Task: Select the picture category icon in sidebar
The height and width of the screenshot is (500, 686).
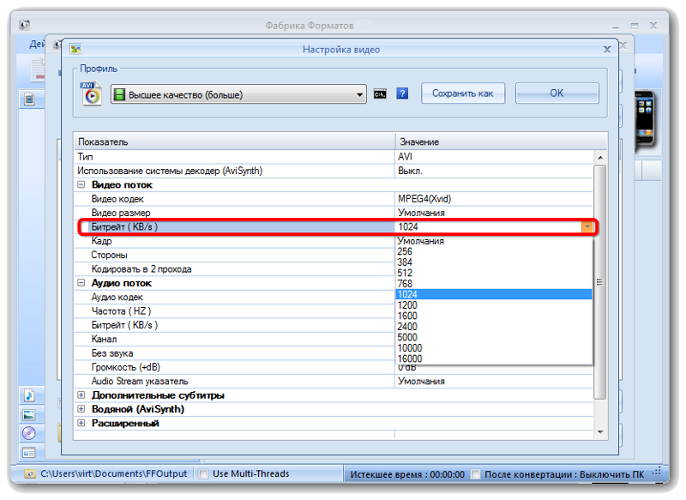Action: tap(29, 415)
